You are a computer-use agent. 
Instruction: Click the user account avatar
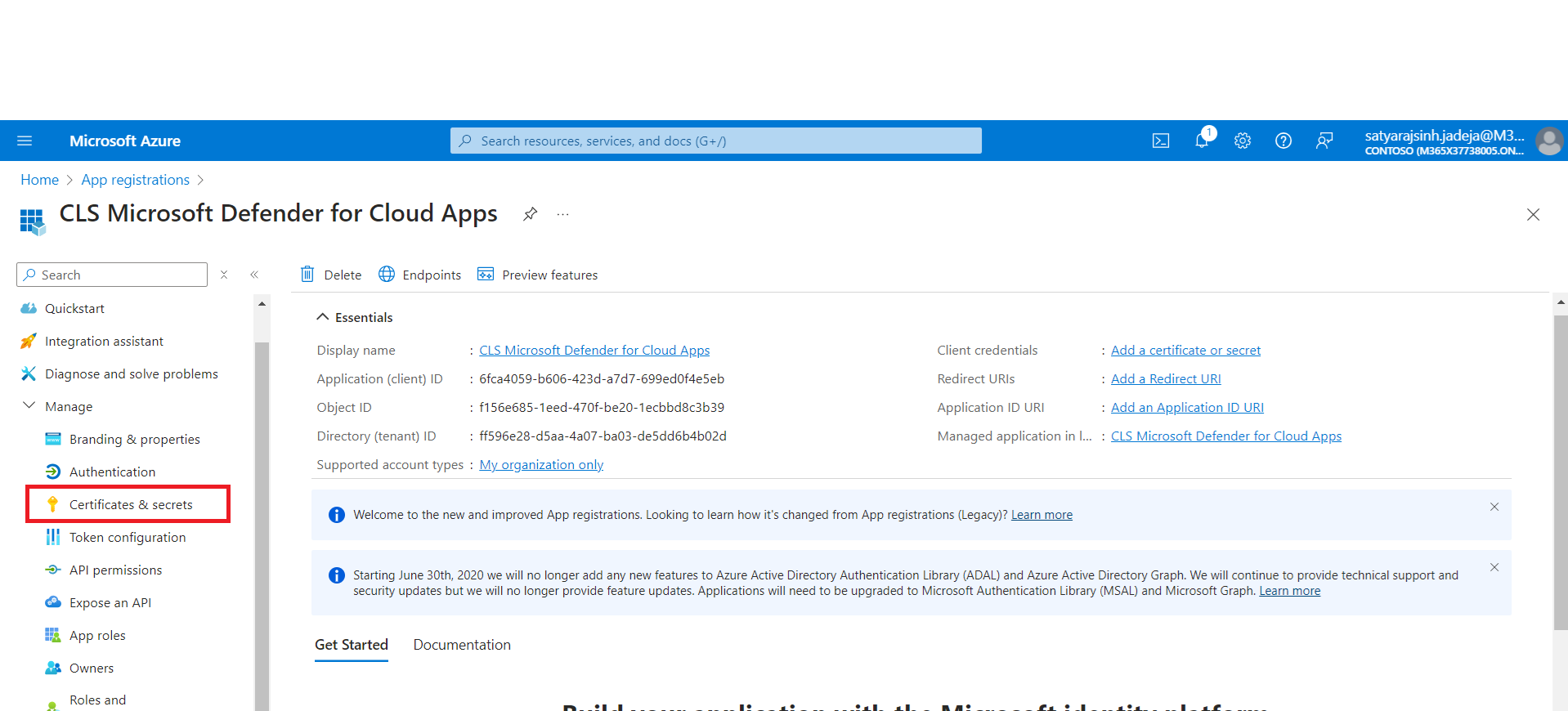(x=1549, y=141)
